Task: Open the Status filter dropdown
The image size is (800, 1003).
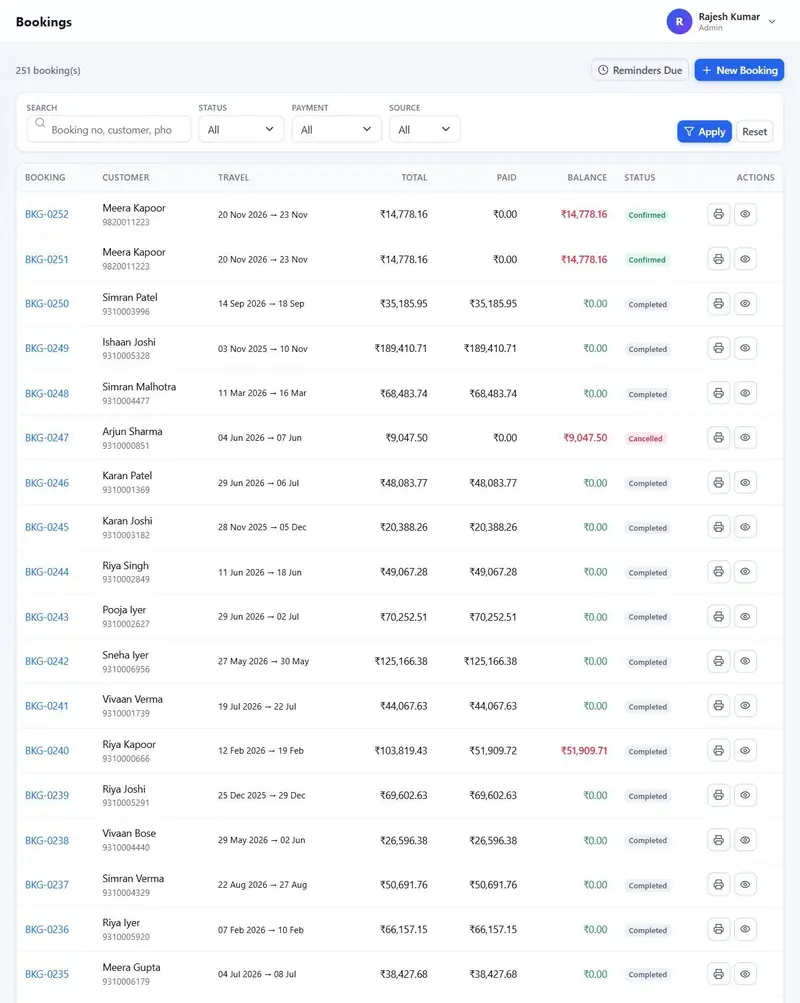Action: [x=240, y=129]
